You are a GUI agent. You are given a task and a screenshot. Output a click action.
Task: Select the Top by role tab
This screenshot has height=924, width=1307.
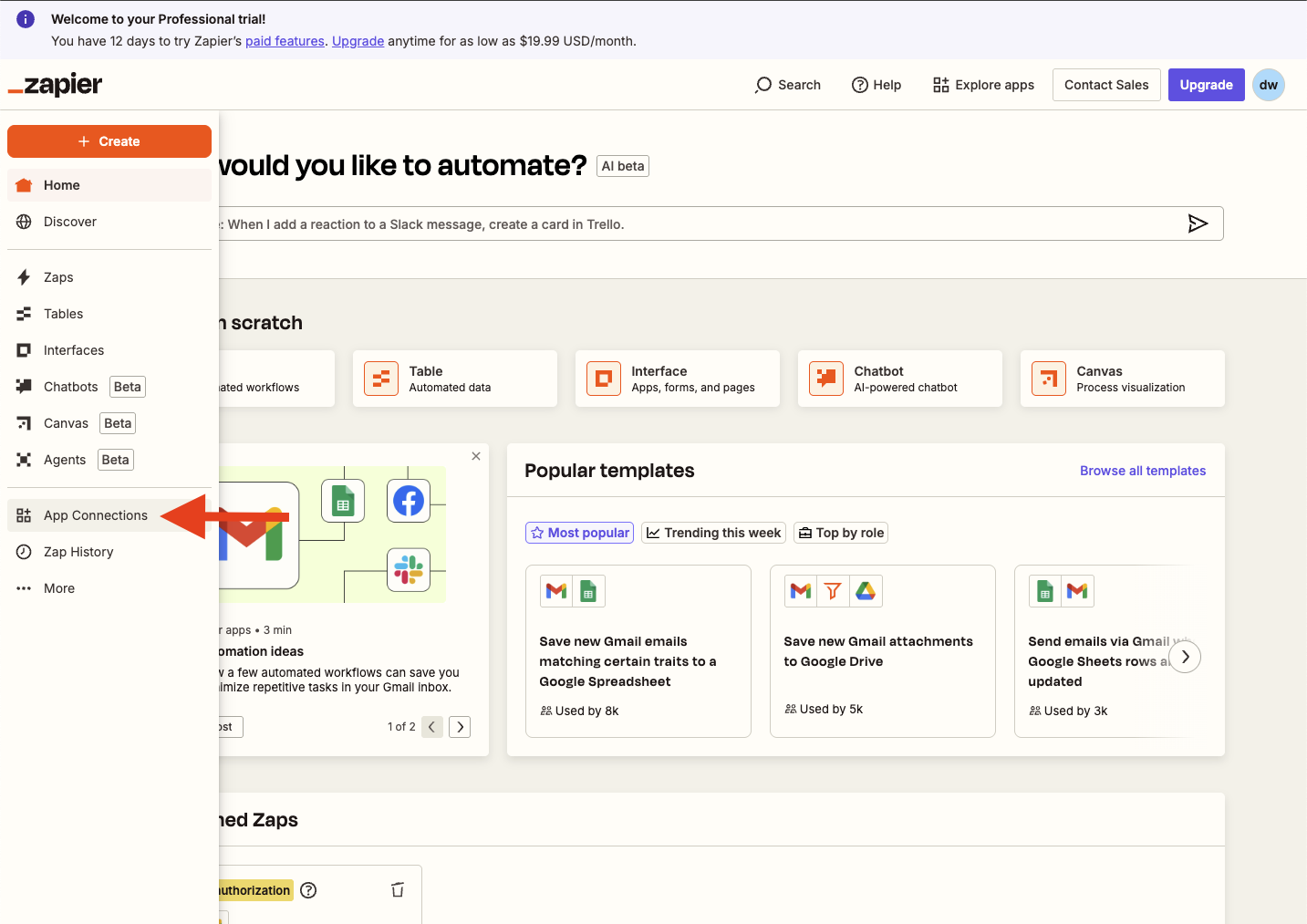point(841,533)
